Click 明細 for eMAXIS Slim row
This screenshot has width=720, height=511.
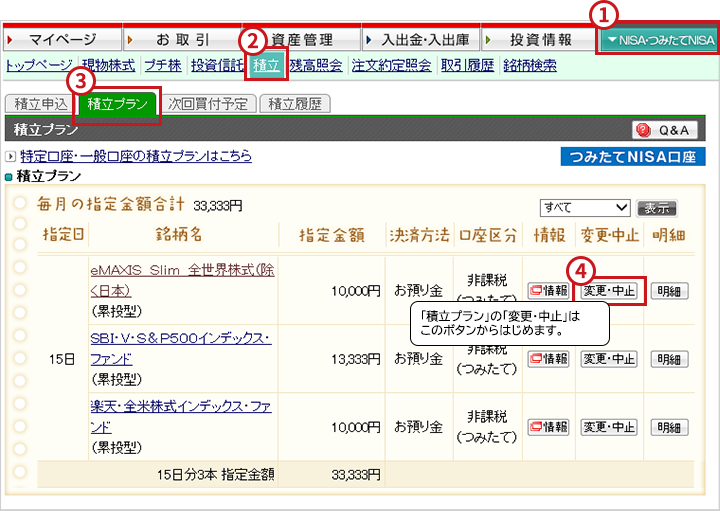pyautogui.click(x=669, y=291)
